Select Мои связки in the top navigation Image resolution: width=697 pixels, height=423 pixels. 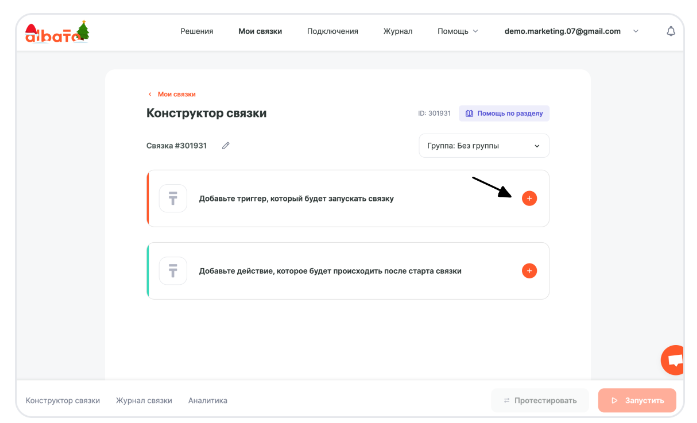260,31
